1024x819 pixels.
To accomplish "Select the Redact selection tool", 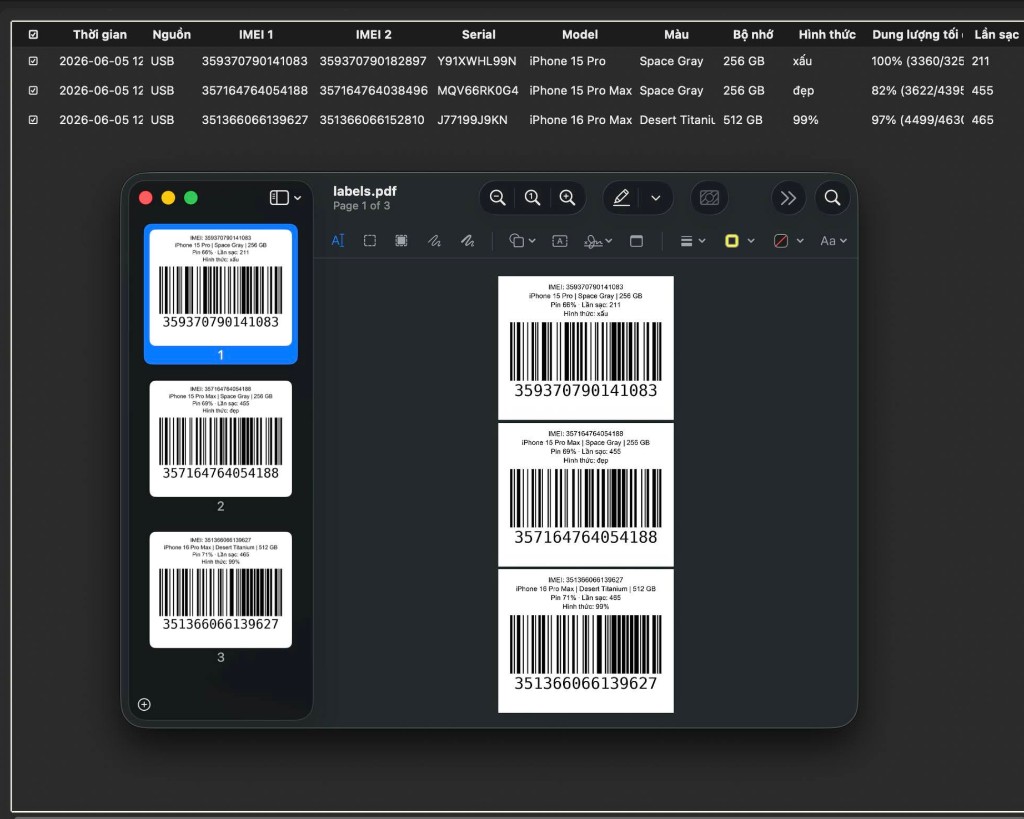I will (x=402, y=241).
